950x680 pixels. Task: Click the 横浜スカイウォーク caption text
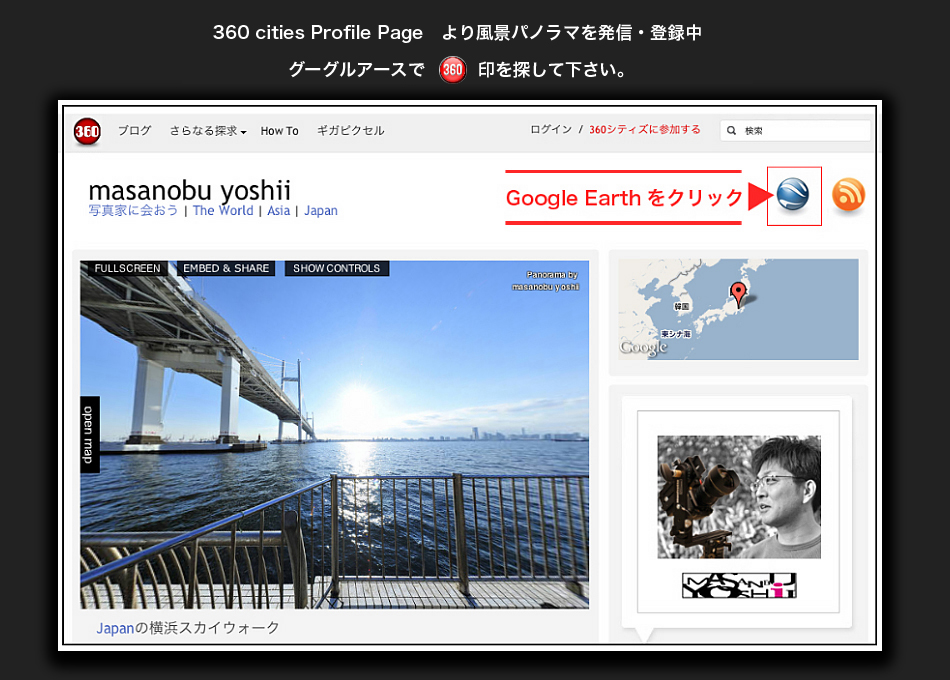(214, 627)
